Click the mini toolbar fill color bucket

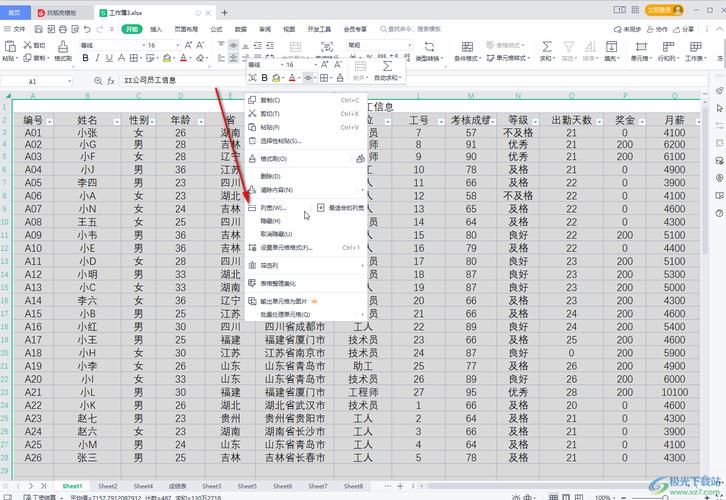point(276,78)
